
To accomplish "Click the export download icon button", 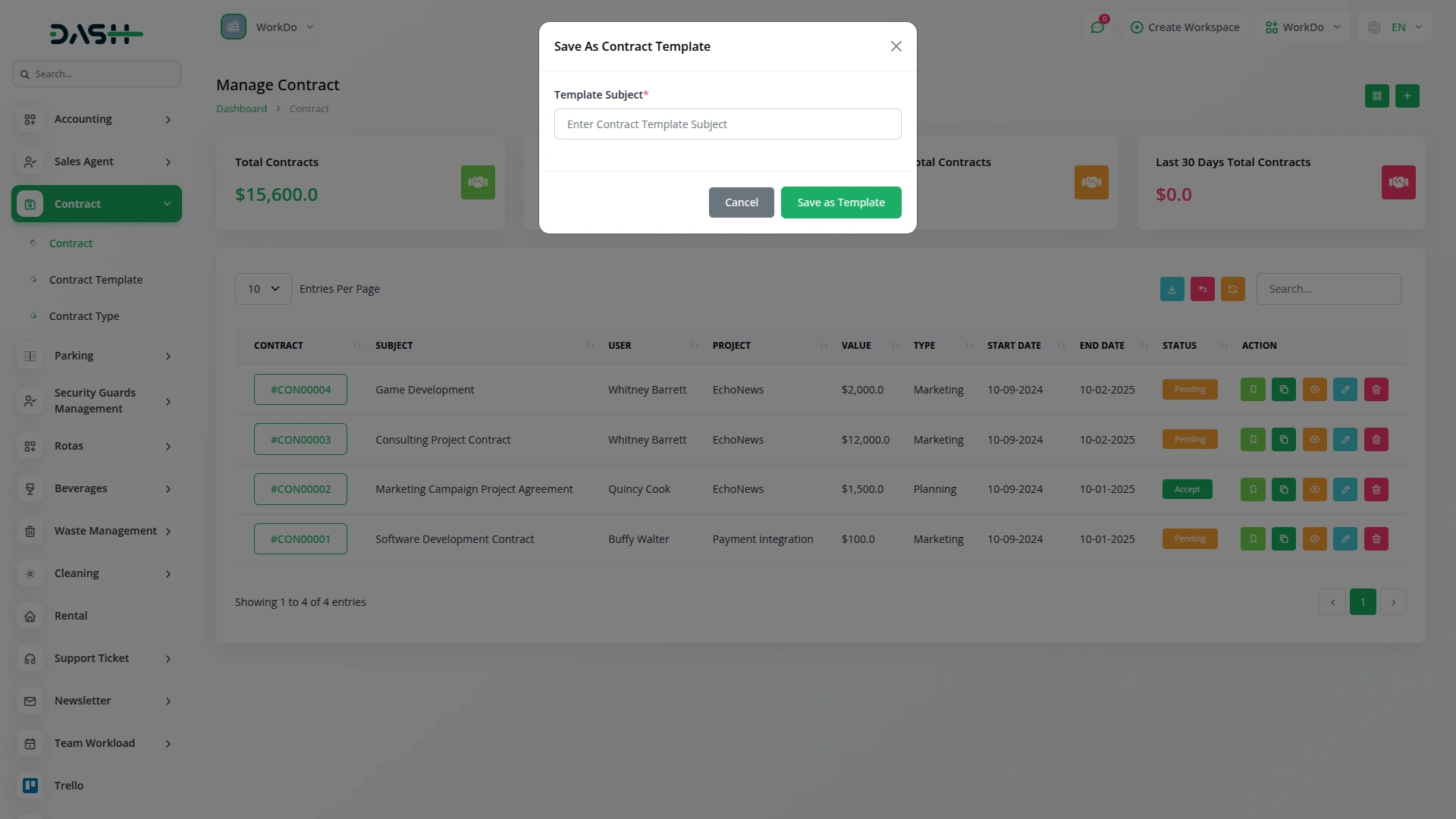I will tap(1172, 289).
